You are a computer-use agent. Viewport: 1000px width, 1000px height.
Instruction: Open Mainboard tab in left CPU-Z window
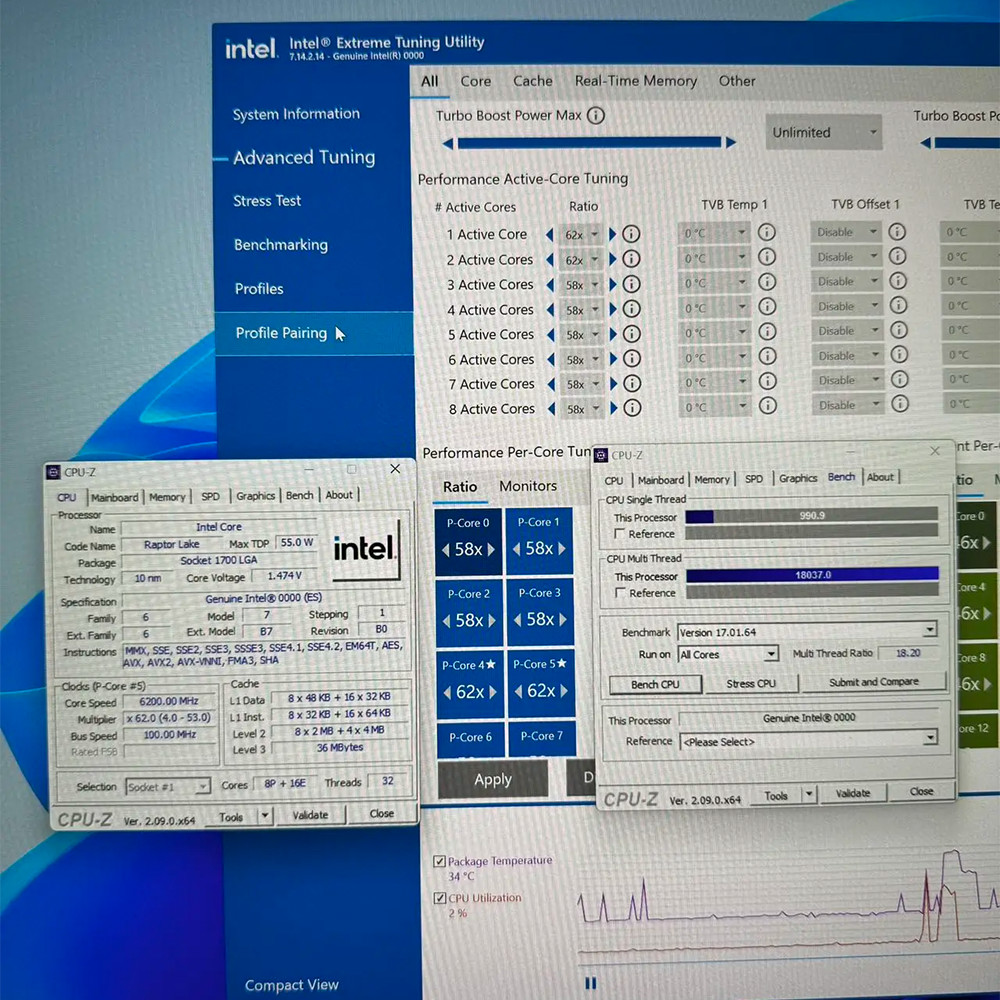(114, 497)
